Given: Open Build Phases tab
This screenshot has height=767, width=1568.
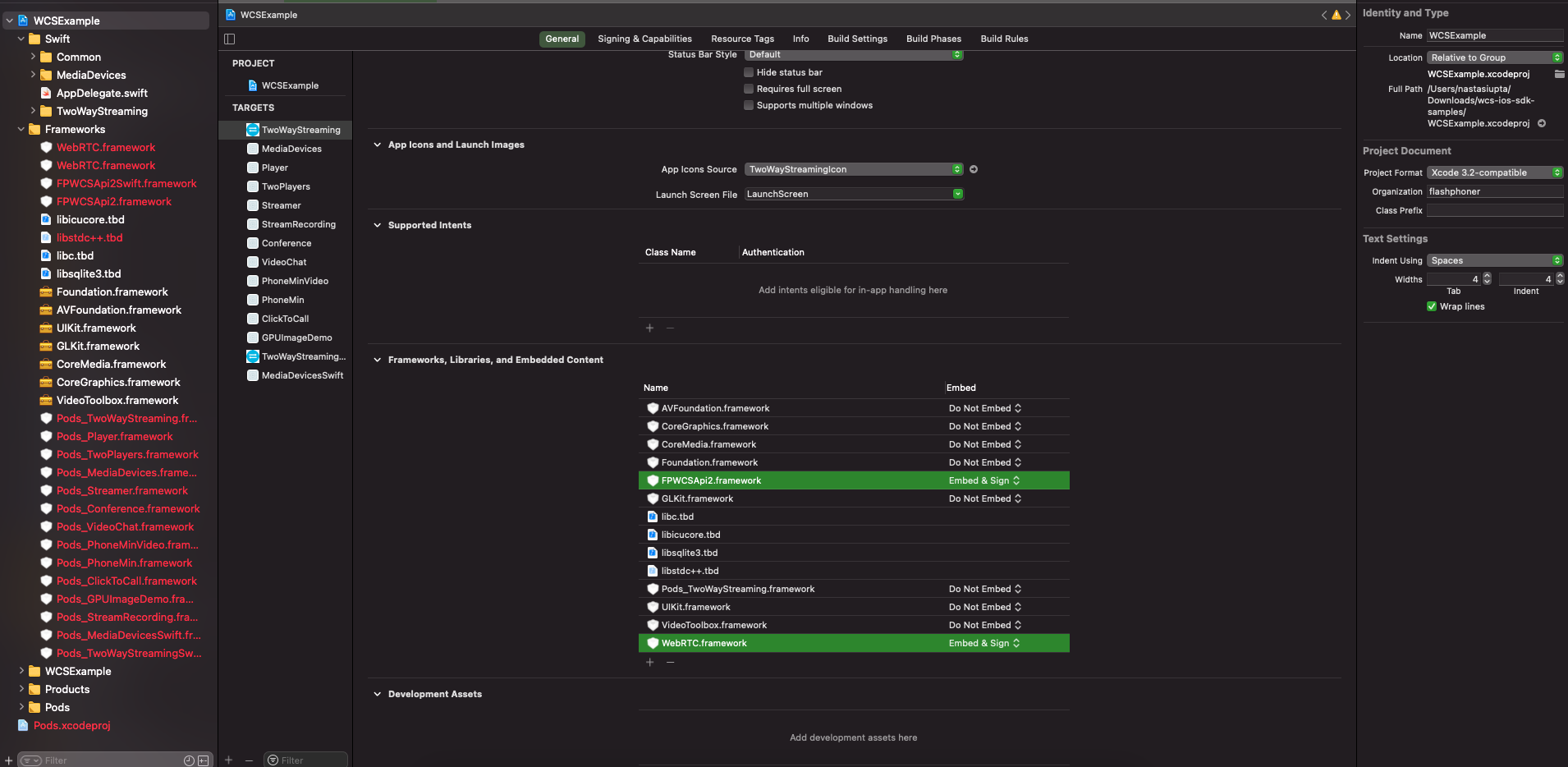Looking at the screenshot, I should (933, 39).
